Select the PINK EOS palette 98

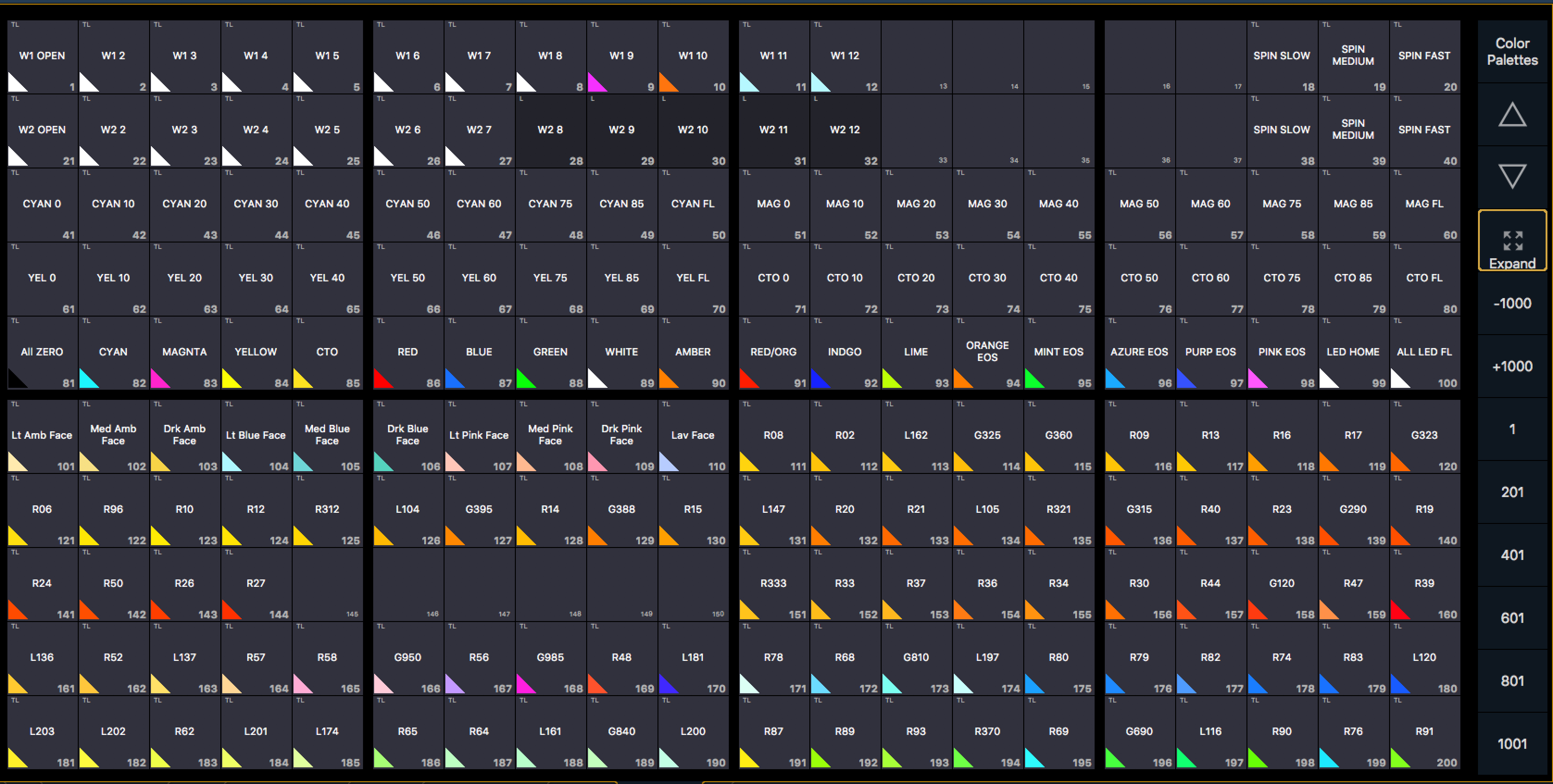(x=1282, y=354)
